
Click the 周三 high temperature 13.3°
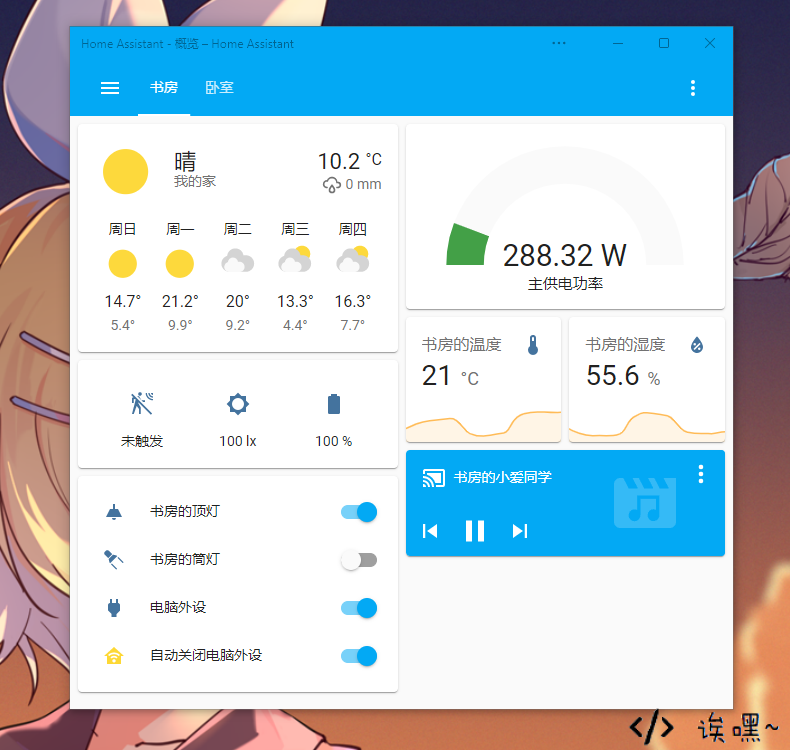point(295,301)
